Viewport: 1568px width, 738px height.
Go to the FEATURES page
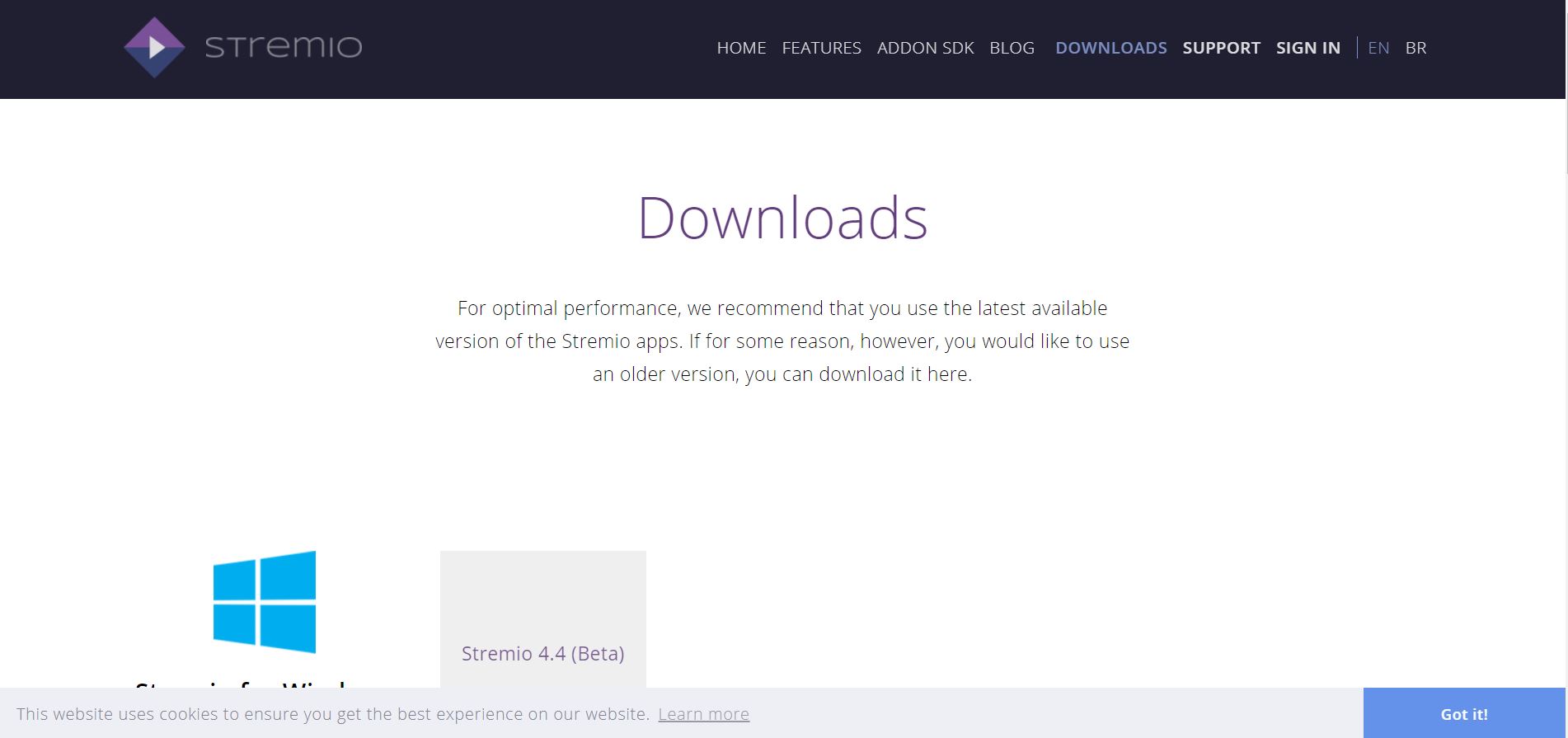click(821, 48)
